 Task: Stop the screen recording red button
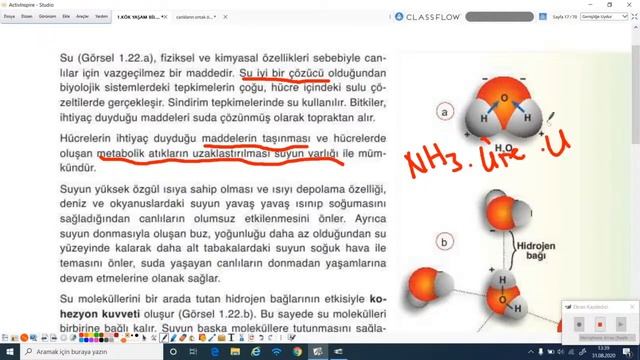600,324
